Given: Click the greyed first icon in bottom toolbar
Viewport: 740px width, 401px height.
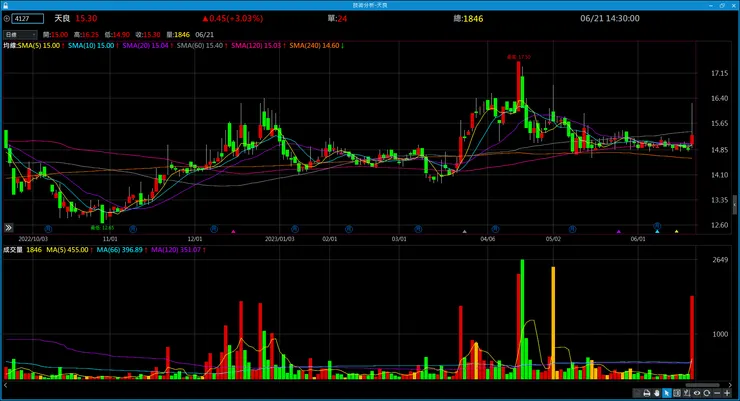Looking at the screenshot, I should coord(637,393).
